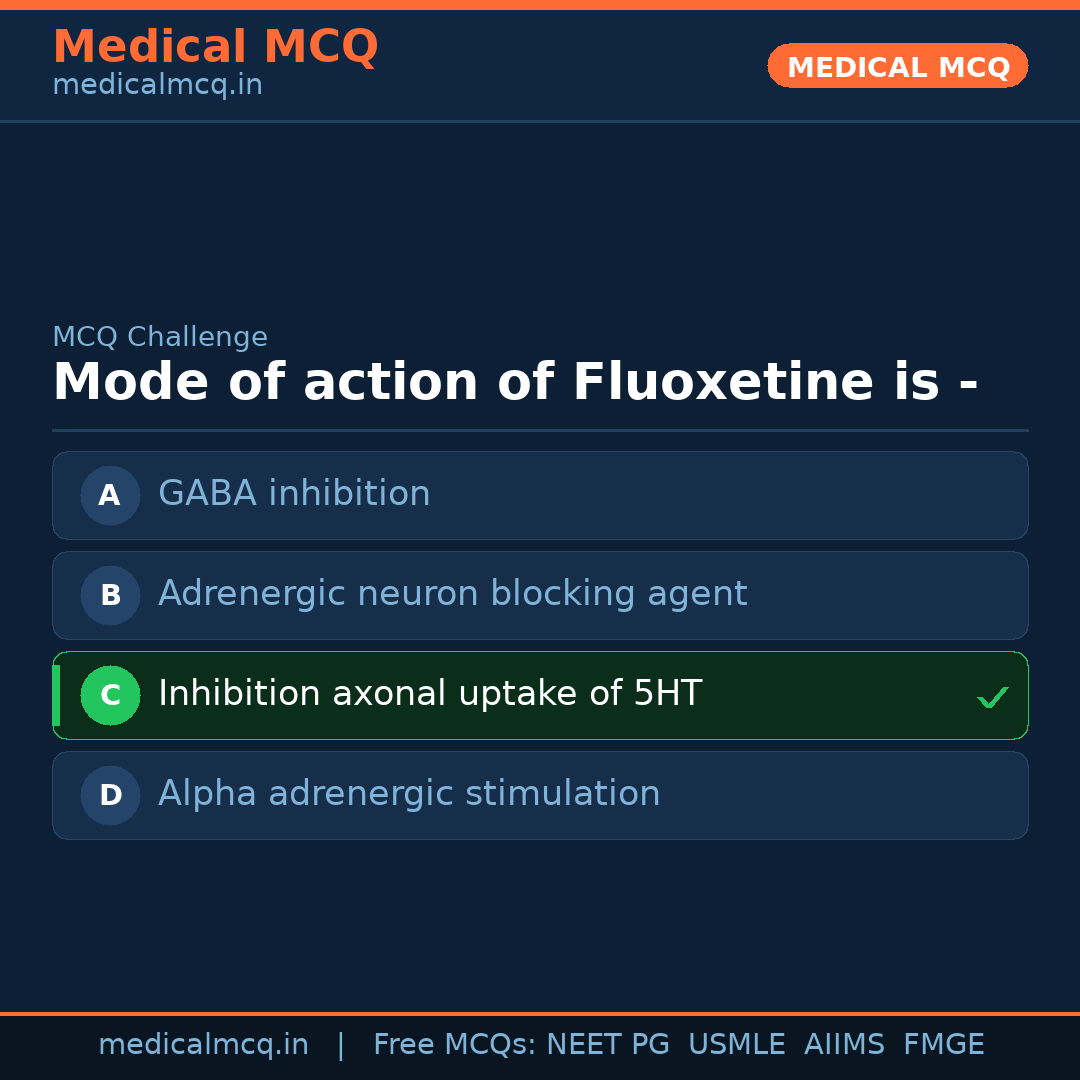Click the Fluoxetine question heading
This screenshot has width=1080, height=1080.
(515, 383)
